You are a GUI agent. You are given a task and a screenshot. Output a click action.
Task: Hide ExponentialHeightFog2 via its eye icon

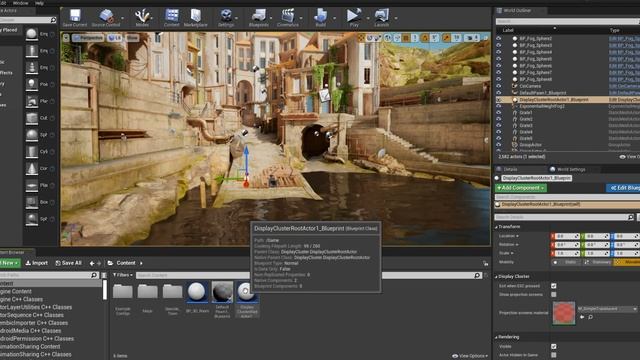pyautogui.click(x=499, y=106)
